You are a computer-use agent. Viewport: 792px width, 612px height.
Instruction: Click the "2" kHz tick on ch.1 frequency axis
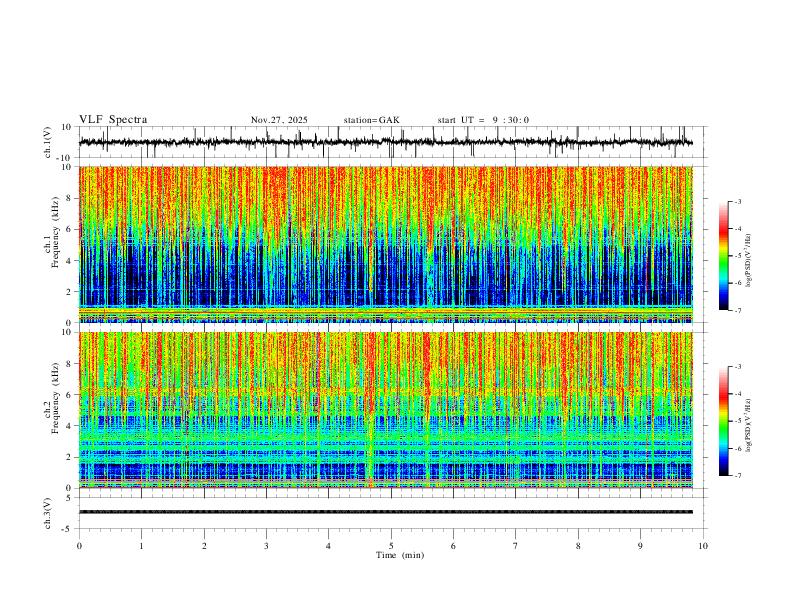click(x=70, y=292)
